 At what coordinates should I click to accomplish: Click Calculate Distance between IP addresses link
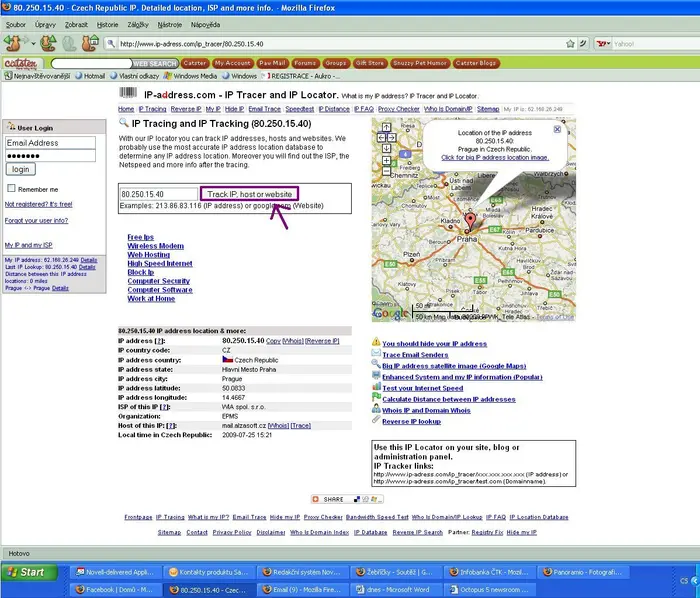449,399
